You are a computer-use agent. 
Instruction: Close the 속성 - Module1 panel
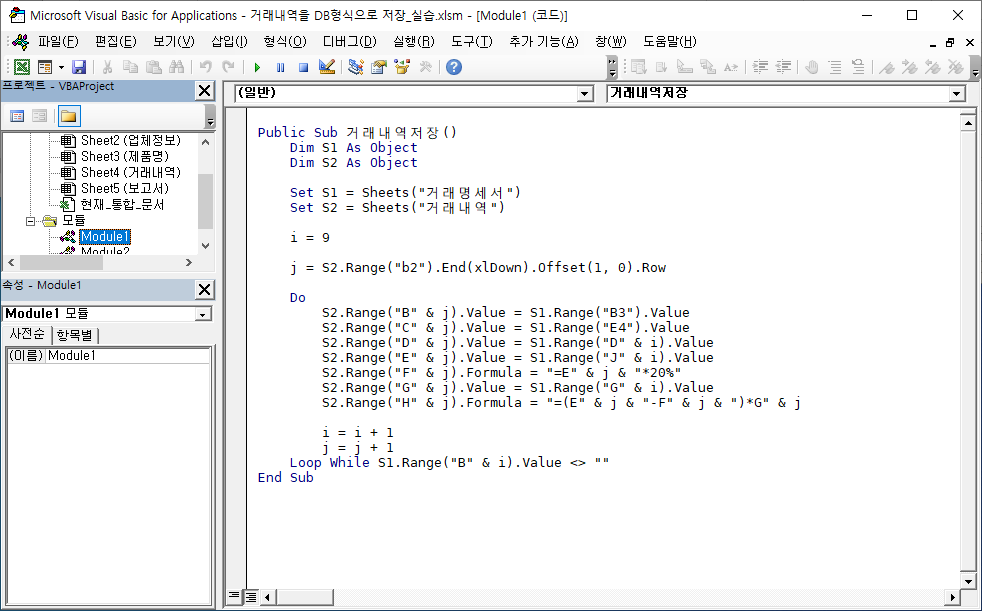[x=205, y=290]
